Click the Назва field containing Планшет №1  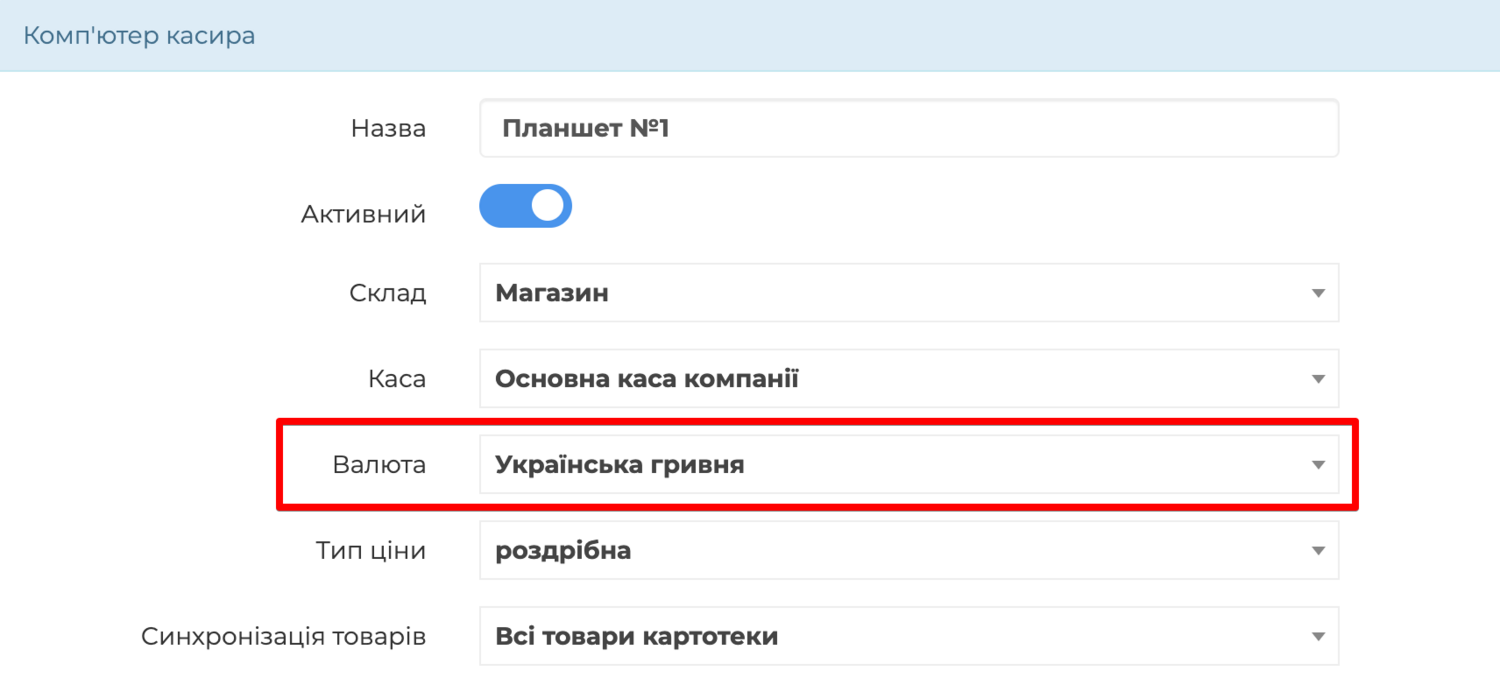pyautogui.click(x=909, y=128)
